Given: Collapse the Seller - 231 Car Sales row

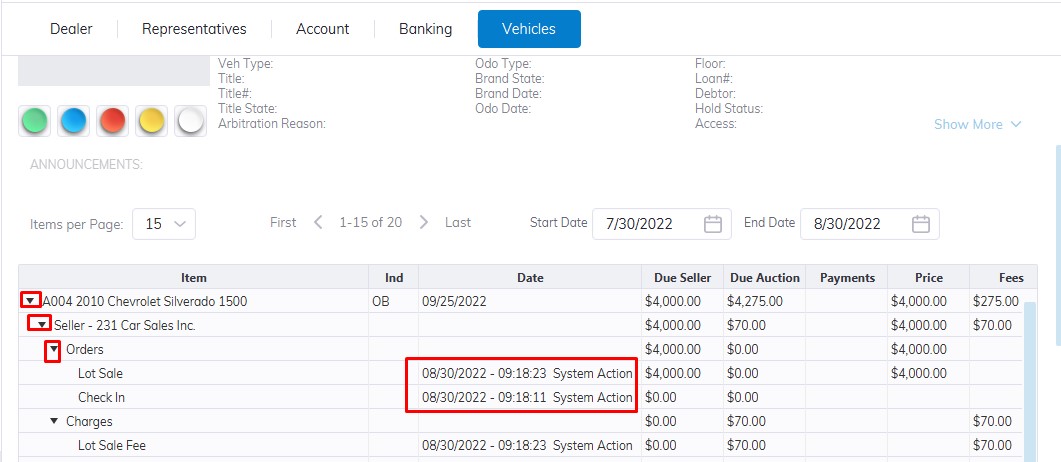Looking at the screenshot, I should click(x=42, y=325).
